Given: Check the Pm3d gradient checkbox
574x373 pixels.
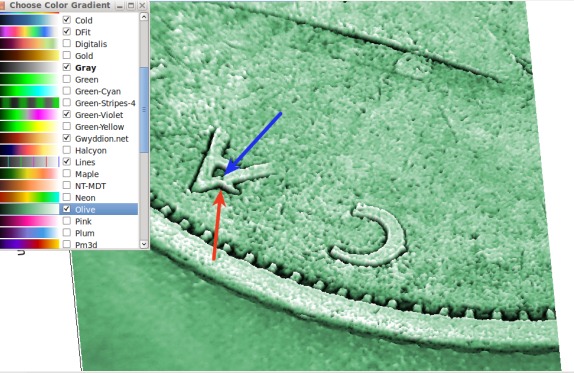Looking at the screenshot, I should [67, 244].
